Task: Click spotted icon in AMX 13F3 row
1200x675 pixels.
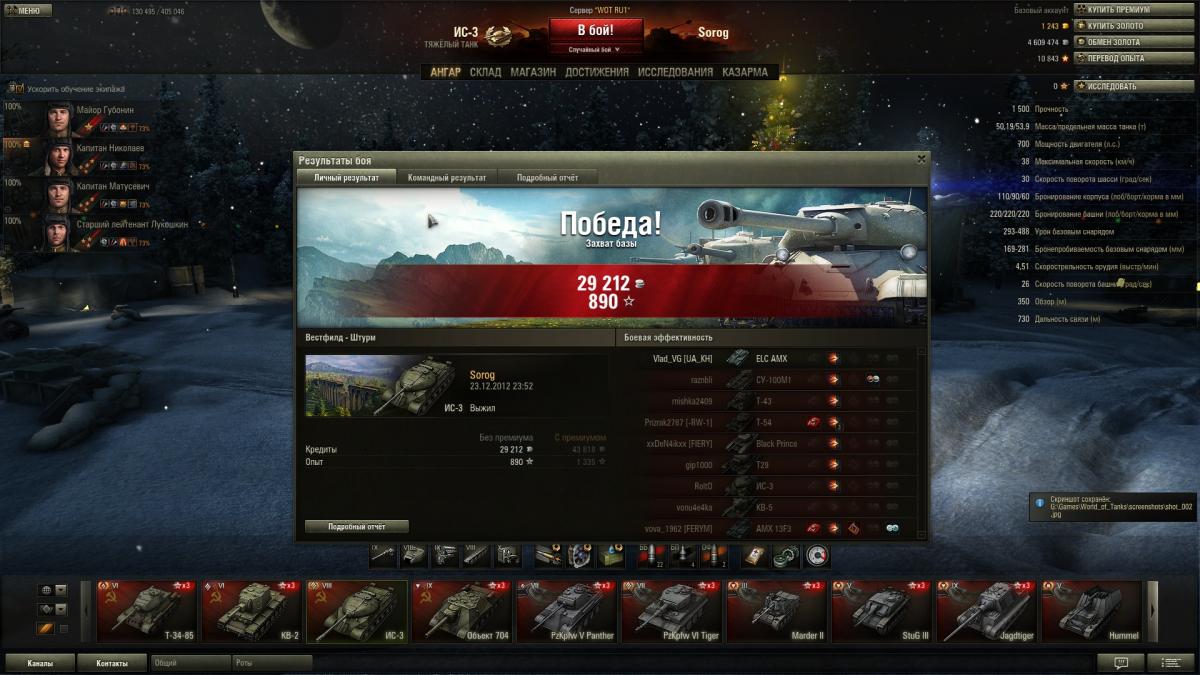Action: click(x=892, y=528)
